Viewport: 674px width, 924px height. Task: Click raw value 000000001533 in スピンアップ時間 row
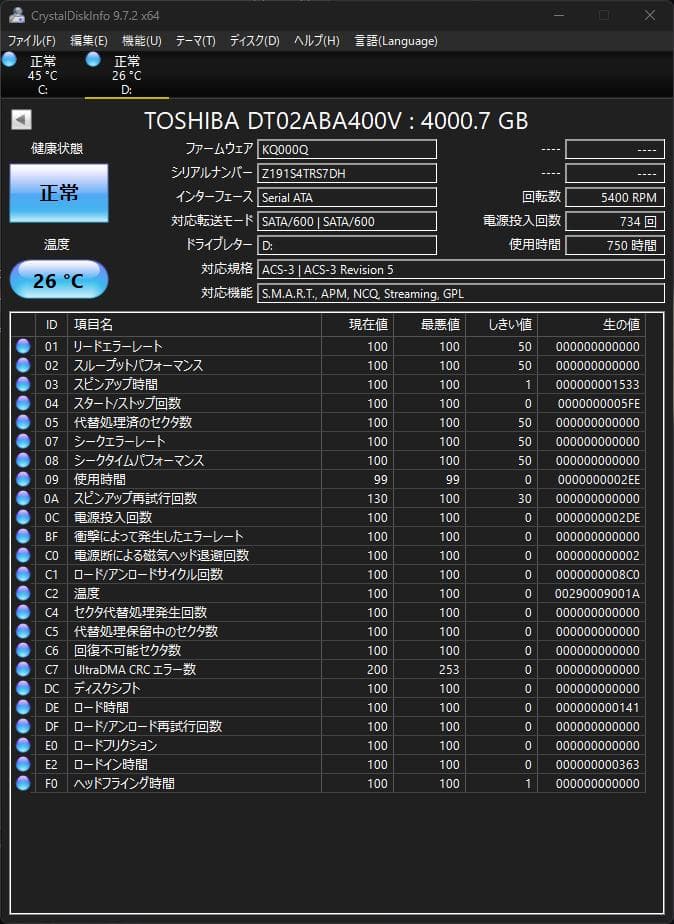(597, 384)
